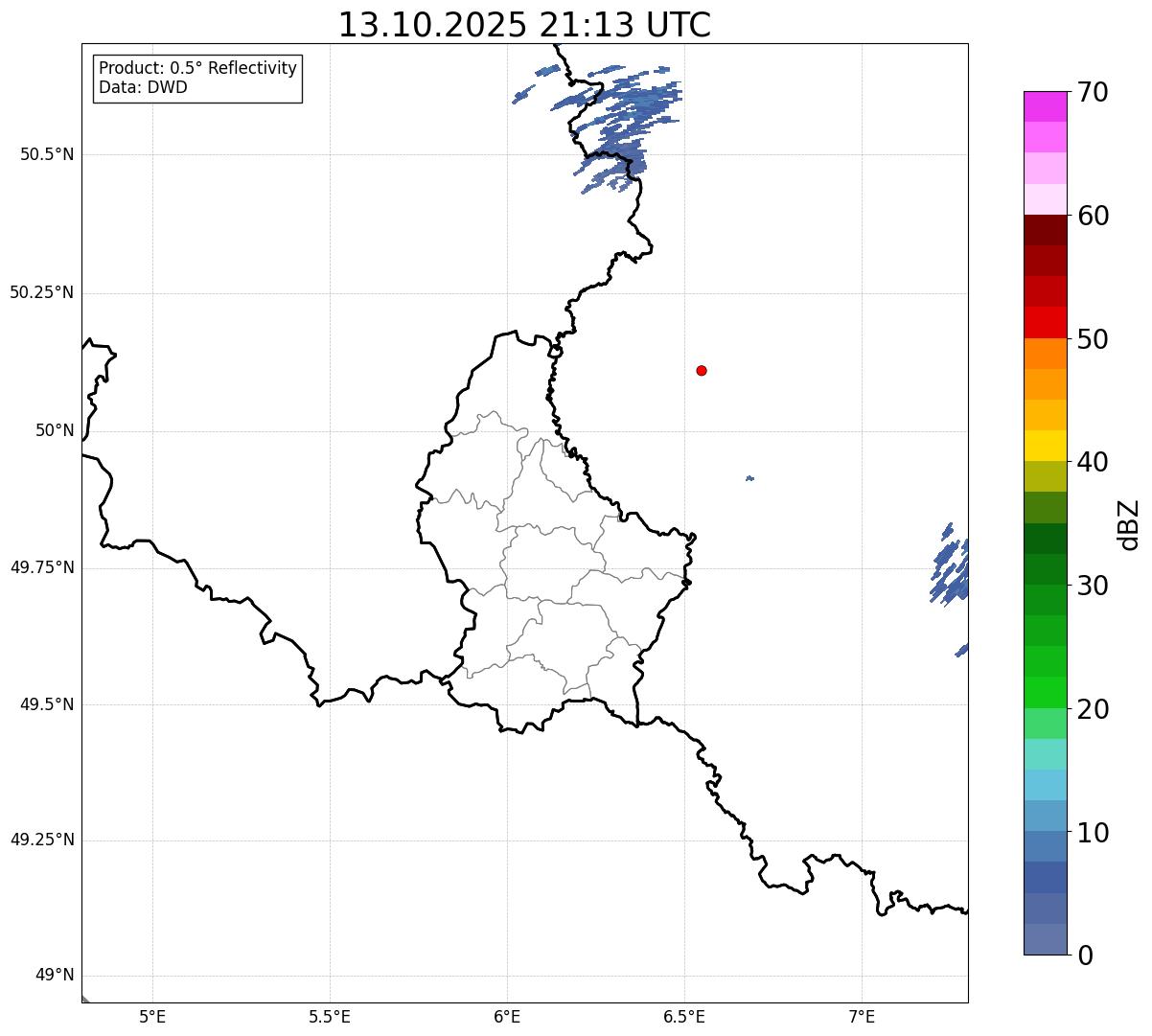Click the 'dBZ' colorbar label
The image size is (1152, 1036).
tap(1129, 524)
